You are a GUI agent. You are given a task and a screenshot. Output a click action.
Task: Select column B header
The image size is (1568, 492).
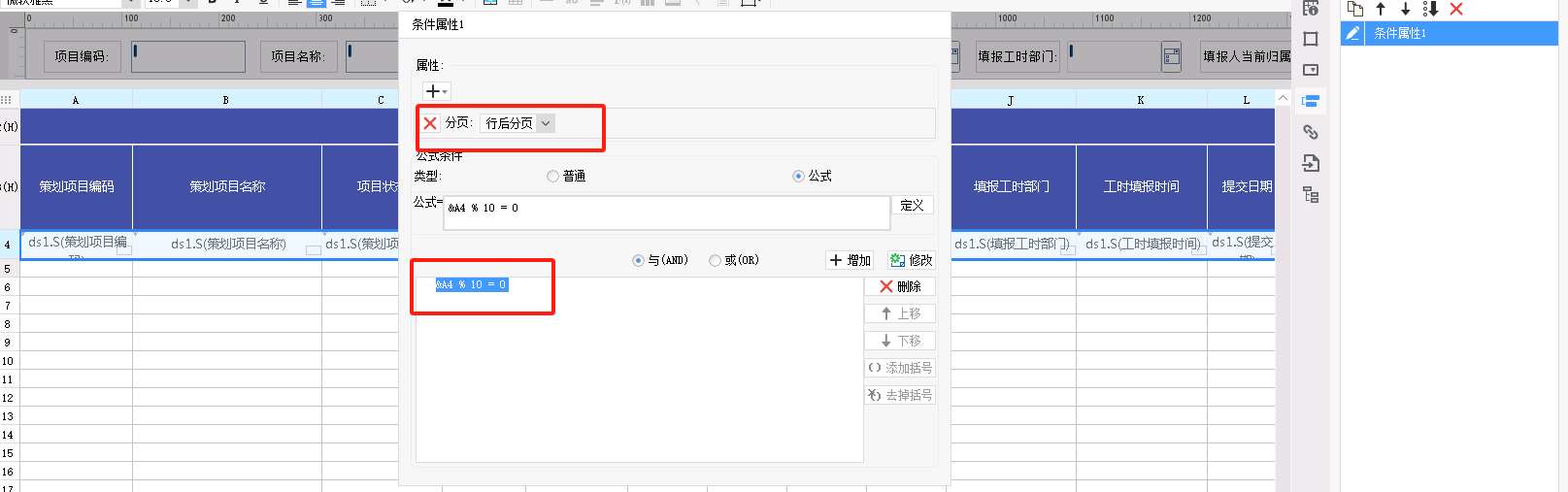(226, 99)
